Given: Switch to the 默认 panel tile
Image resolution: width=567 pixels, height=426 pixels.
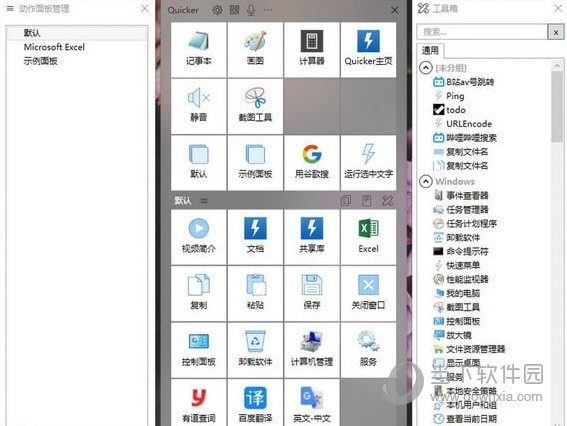Looking at the screenshot, I should 199,163.
